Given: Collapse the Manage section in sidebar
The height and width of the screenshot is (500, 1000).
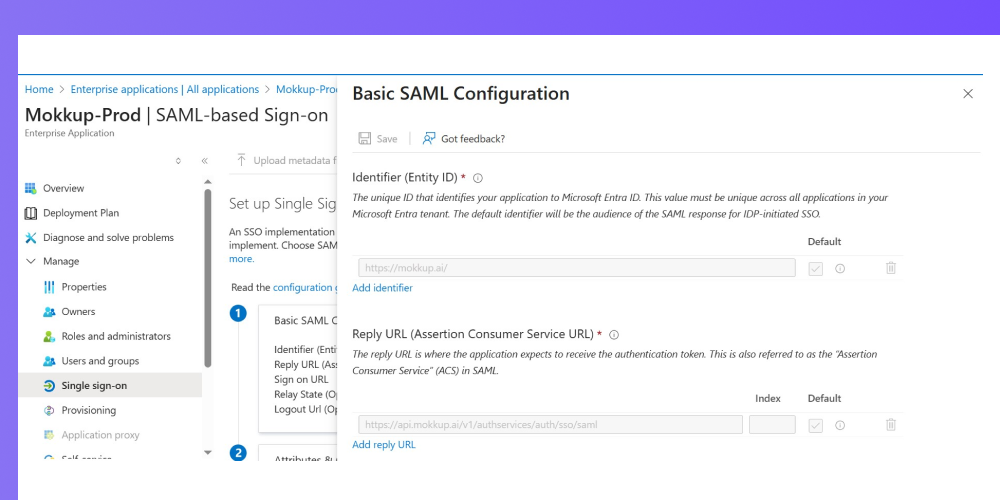Looking at the screenshot, I should pyautogui.click(x=31, y=261).
